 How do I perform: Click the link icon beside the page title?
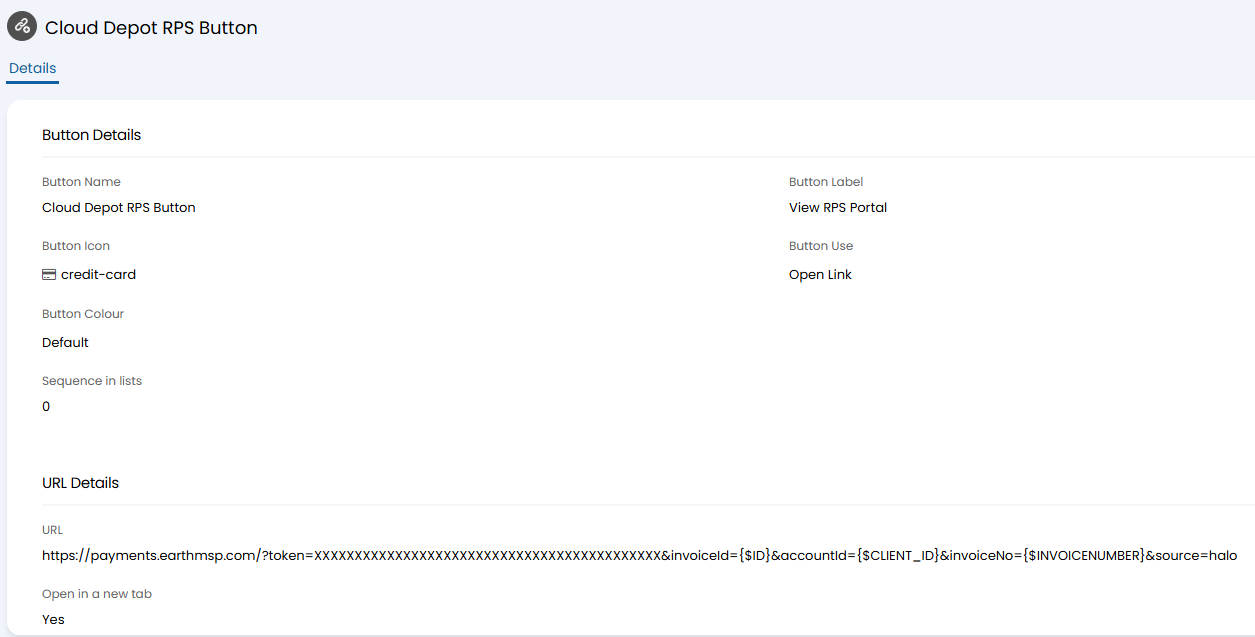click(22, 27)
